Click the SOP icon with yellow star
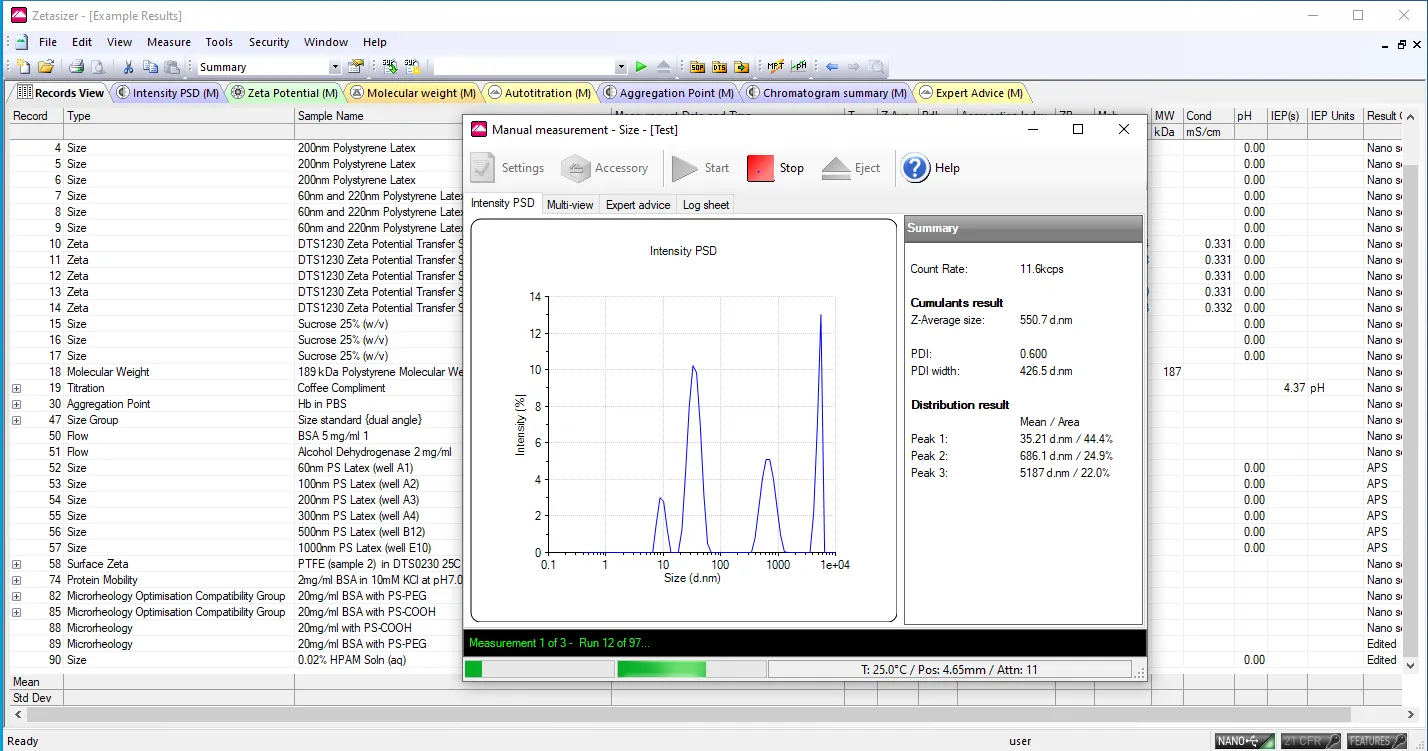 pos(412,67)
